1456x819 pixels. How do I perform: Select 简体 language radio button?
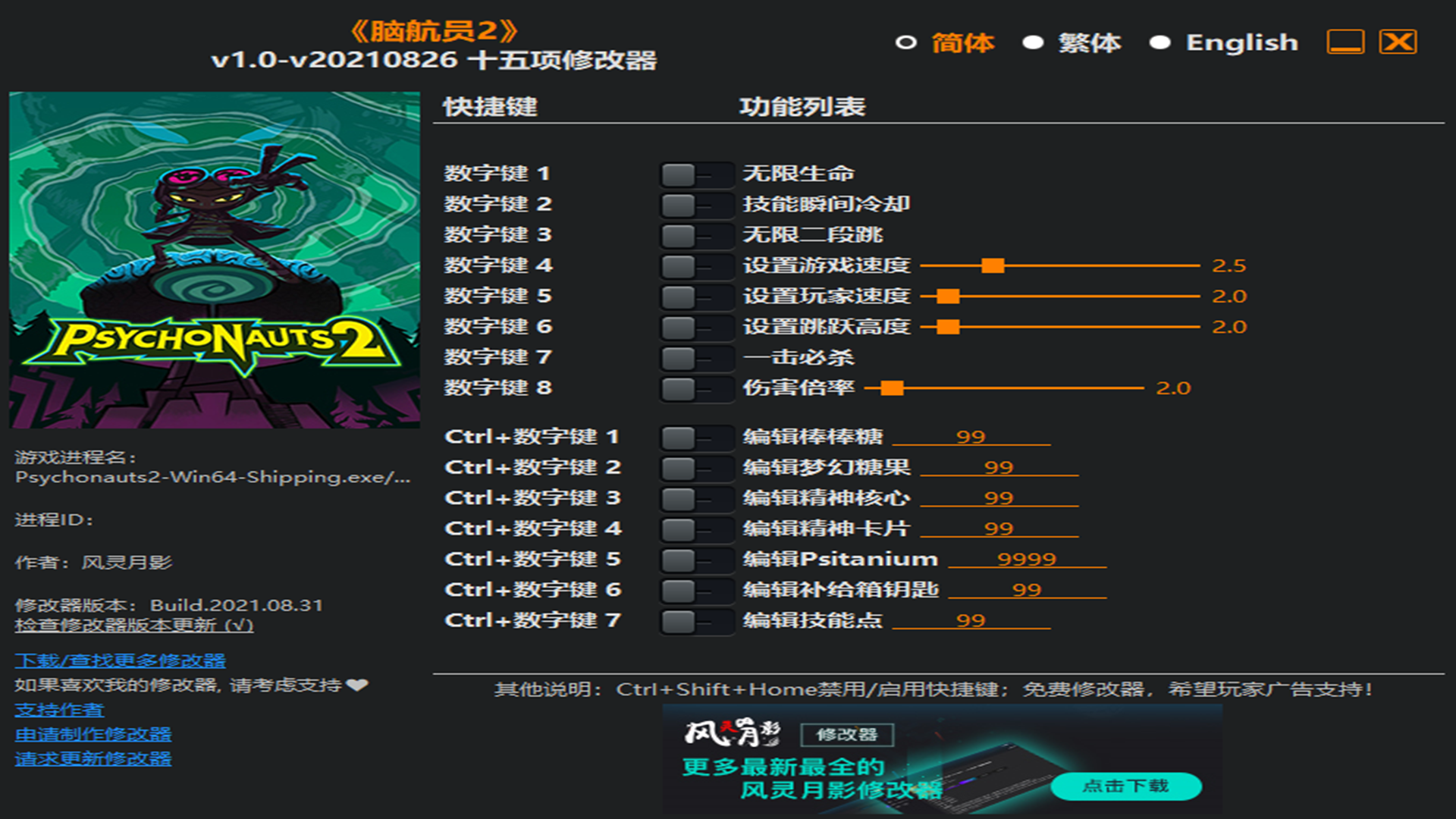coord(906,42)
